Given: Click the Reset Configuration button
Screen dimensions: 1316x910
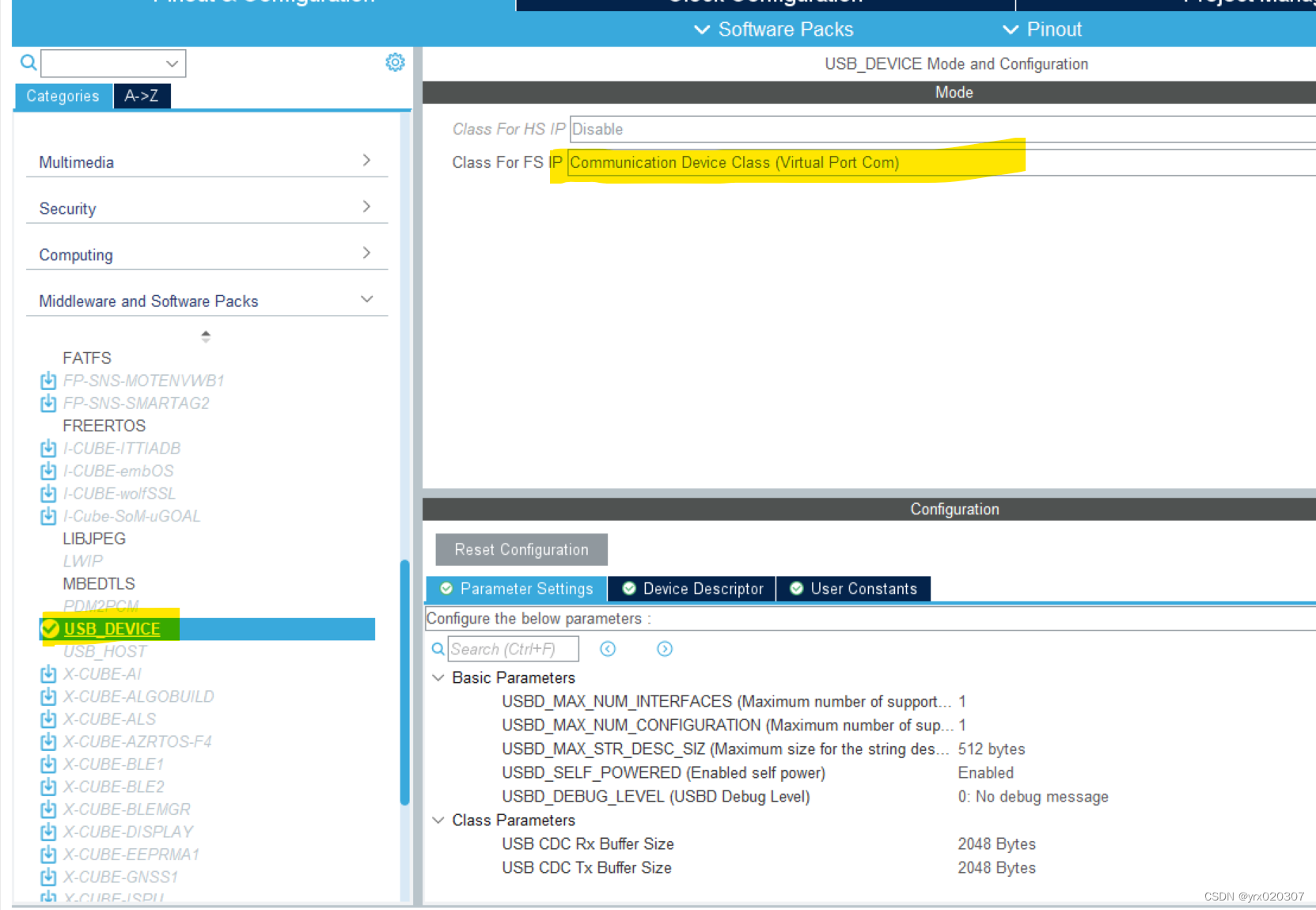Looking at the screenshot, I should click(521, 549).
